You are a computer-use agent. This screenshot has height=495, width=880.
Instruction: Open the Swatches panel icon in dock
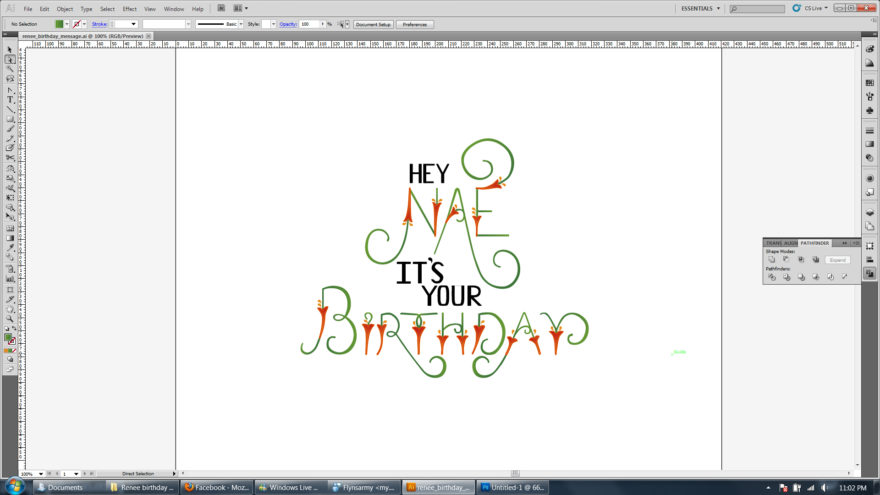click(870, 82)
